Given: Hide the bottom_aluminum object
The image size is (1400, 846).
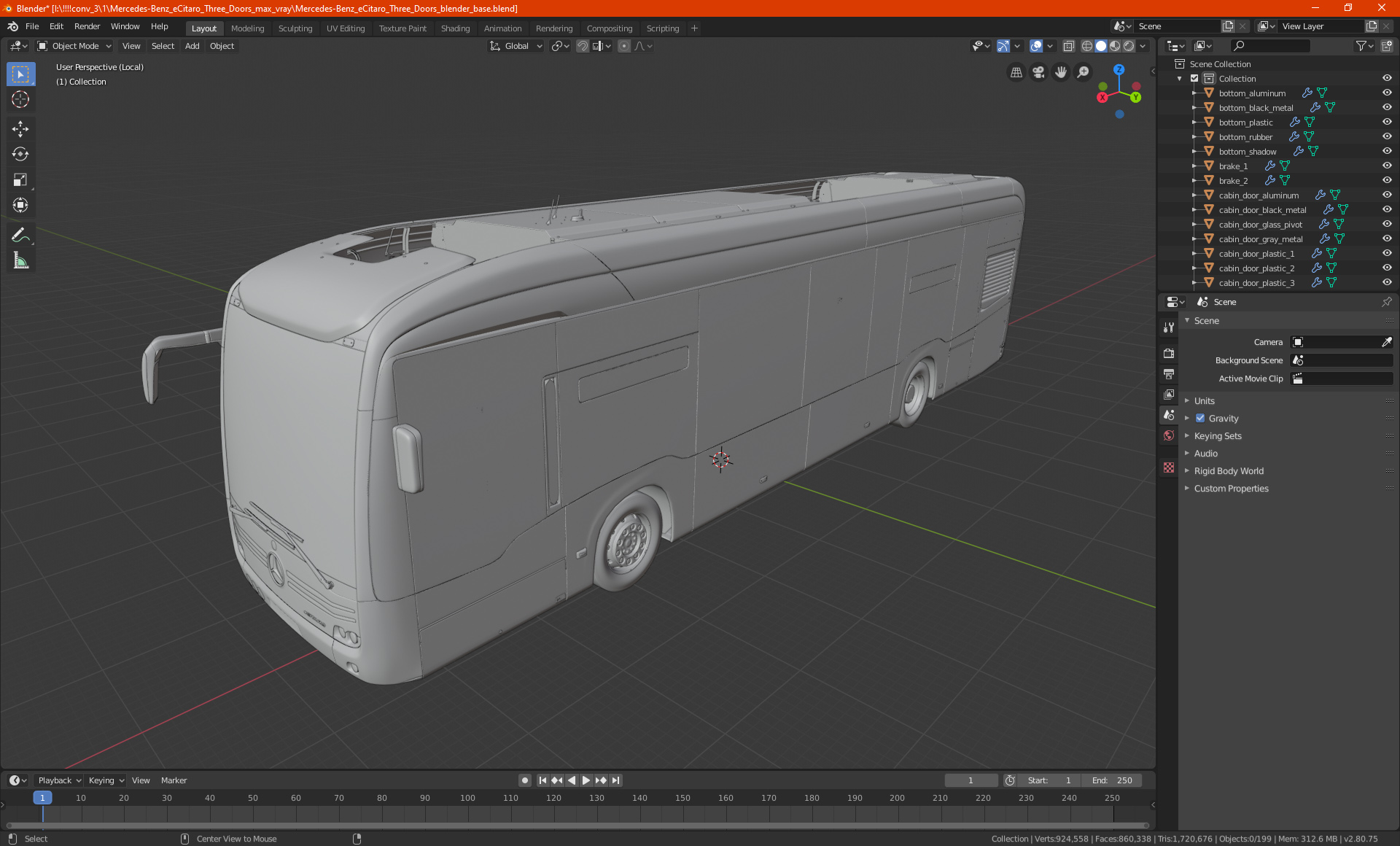Looking at the screenshot, I should pos(1386,93).
